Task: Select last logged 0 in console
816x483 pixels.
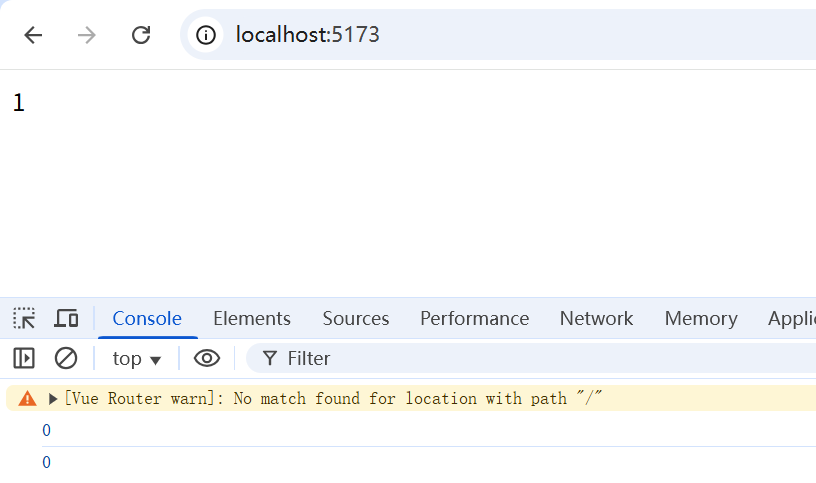Action: pyautogui.click(x=46, y=462)
